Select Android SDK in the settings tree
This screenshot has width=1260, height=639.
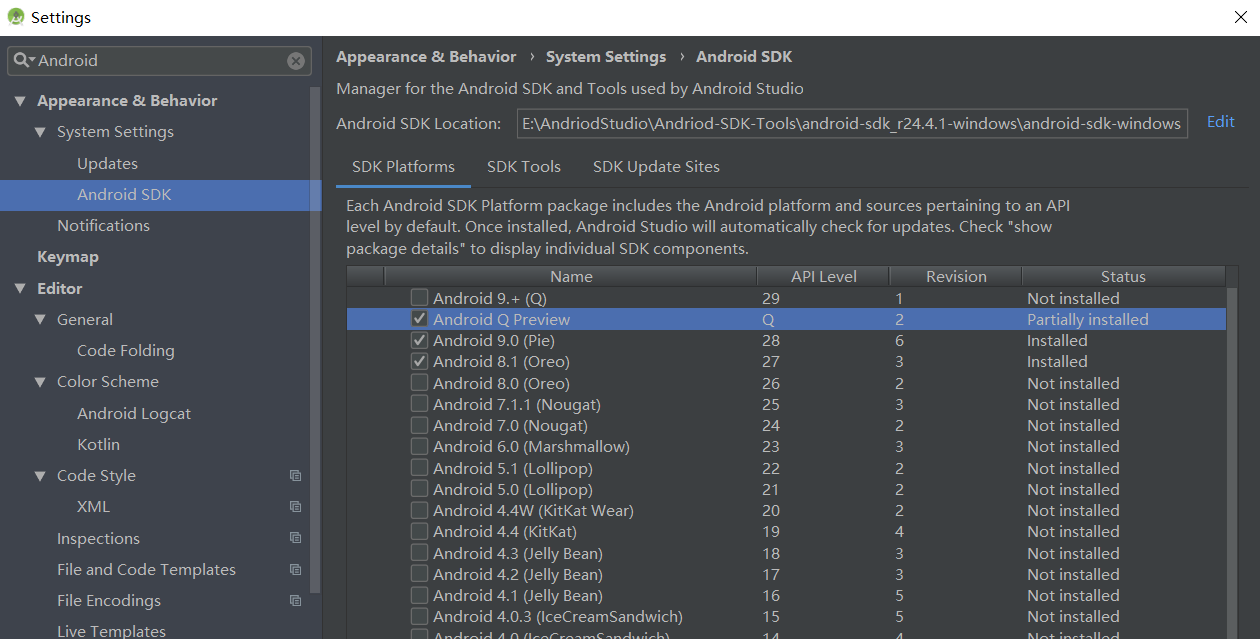point(160,195)
